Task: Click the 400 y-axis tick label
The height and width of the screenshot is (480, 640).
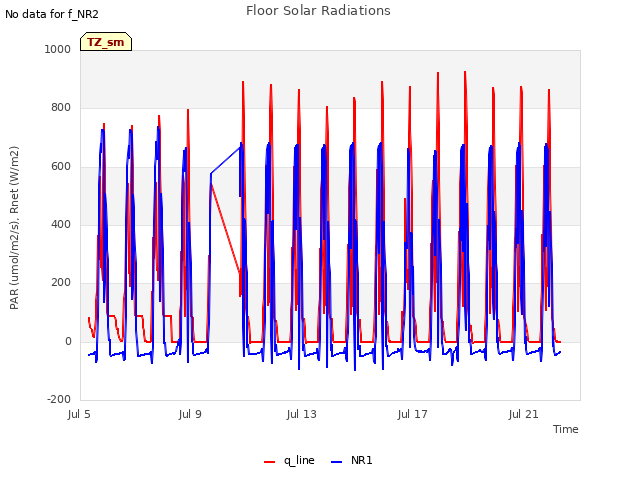Action: tap(61, 224)
